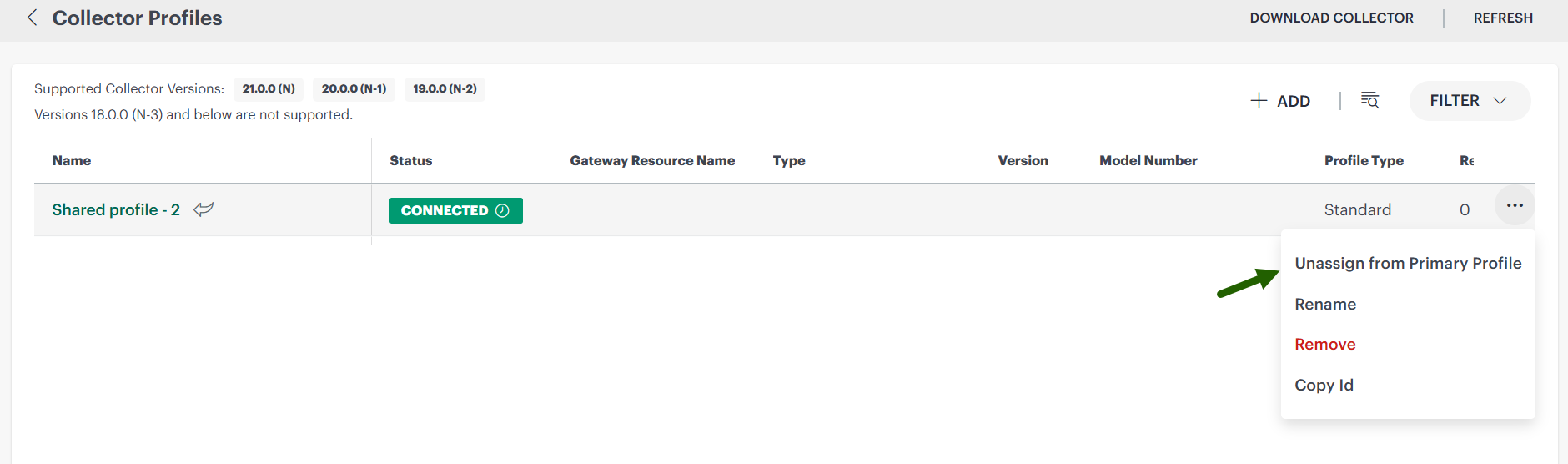Choose Remove from the context menu
The width and height of the screenshot is (1568, 464).
coord(1325,344)
